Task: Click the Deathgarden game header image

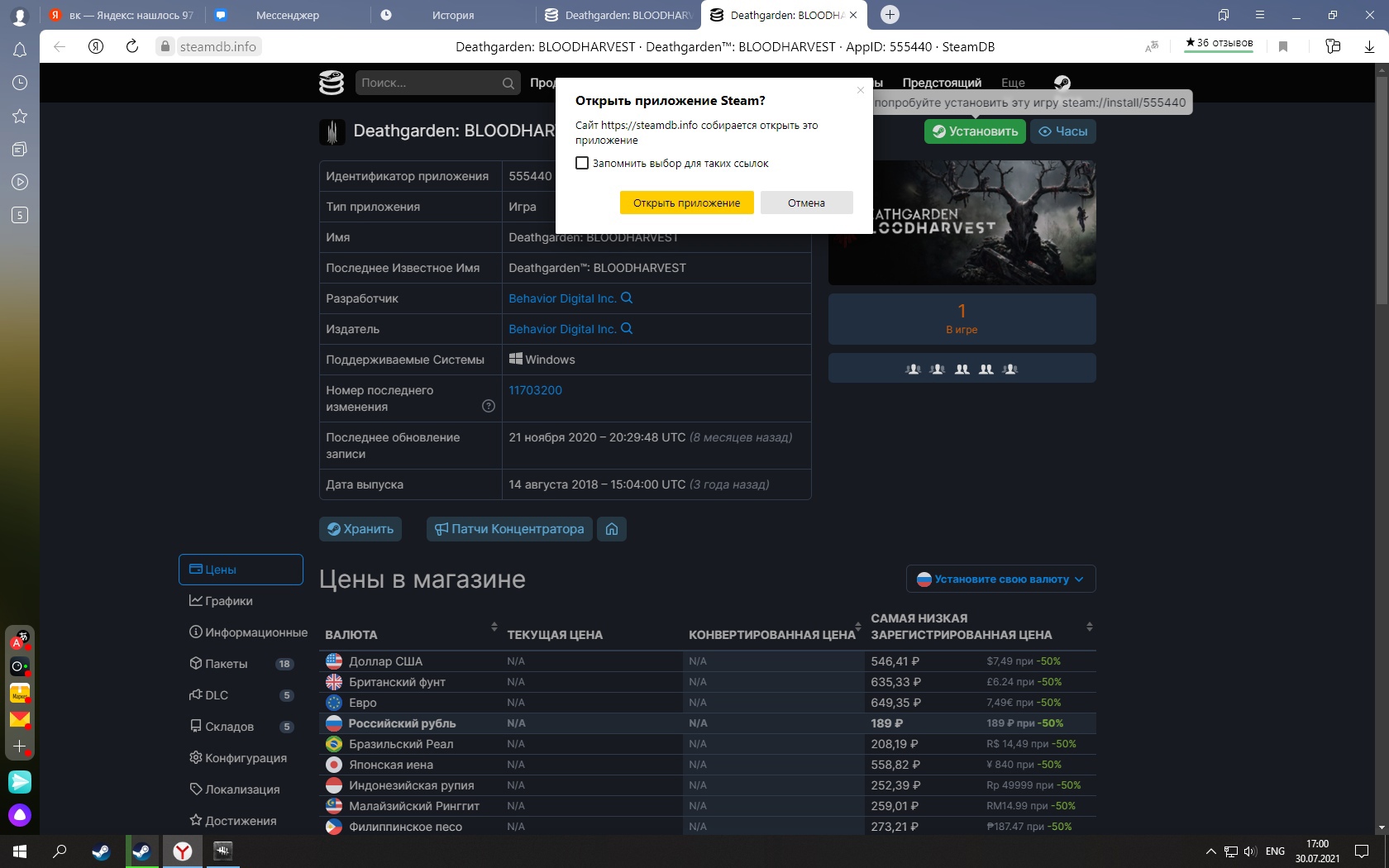Action: pos(962,222)
